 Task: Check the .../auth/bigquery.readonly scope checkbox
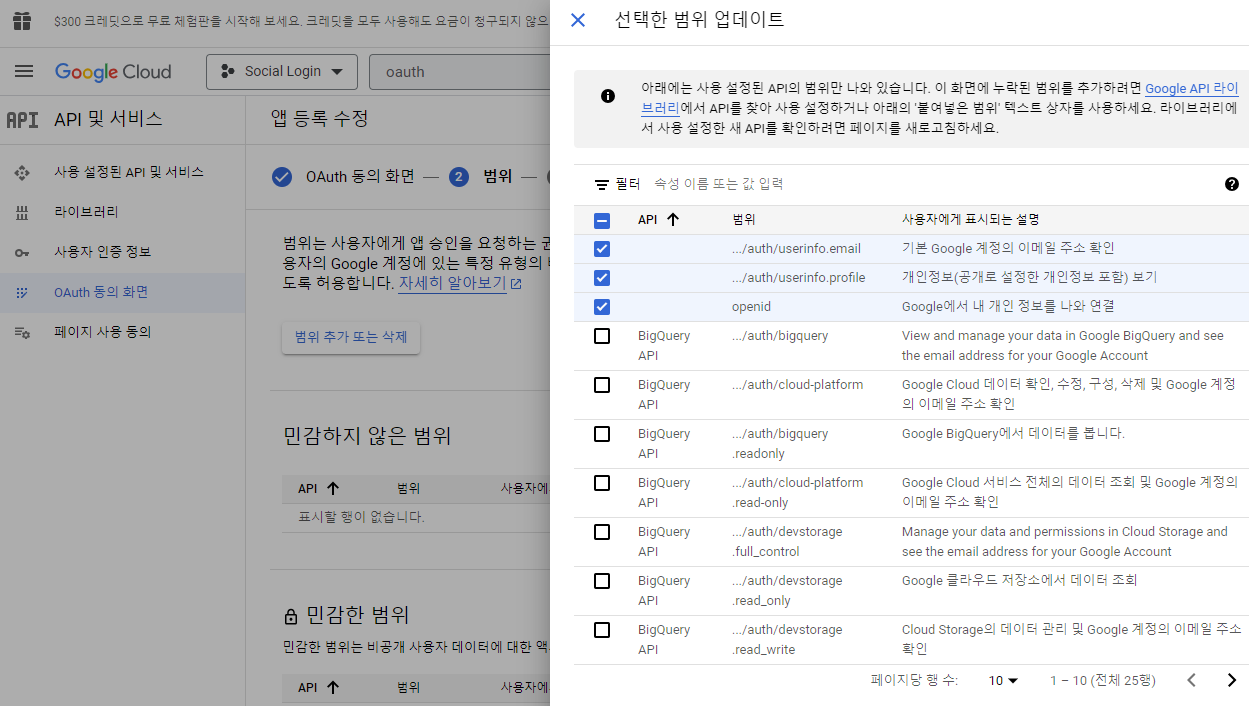coord(602,434)
